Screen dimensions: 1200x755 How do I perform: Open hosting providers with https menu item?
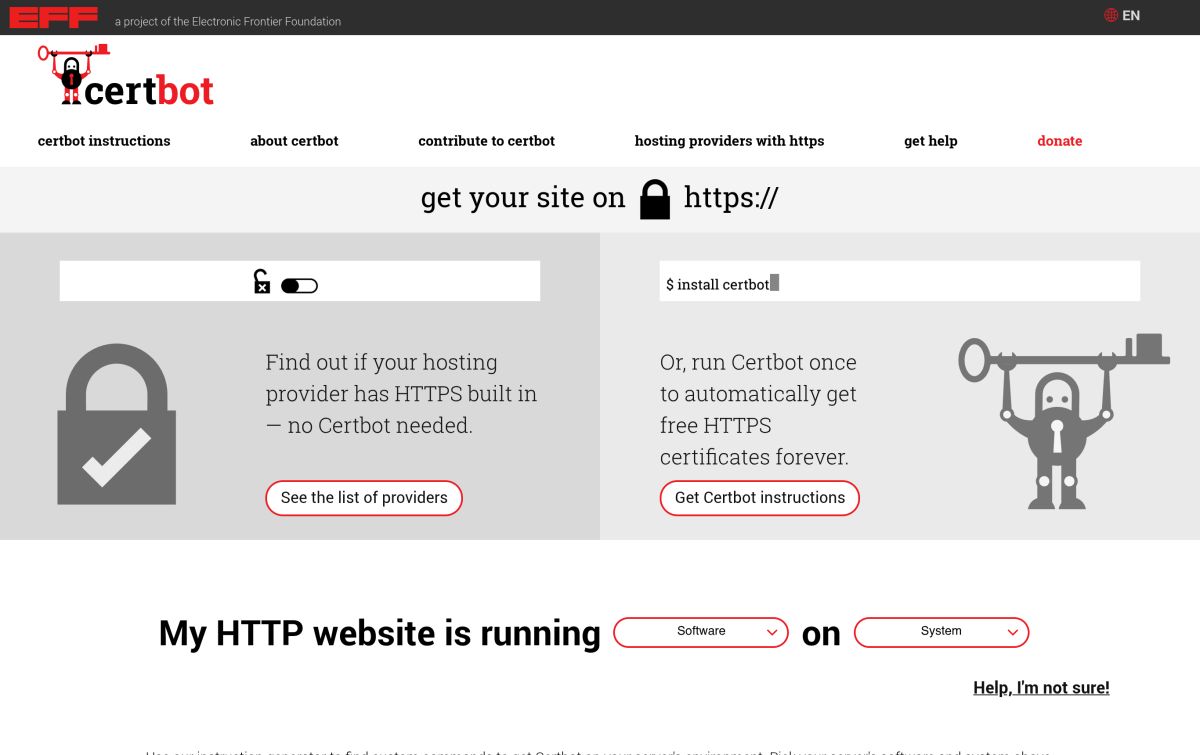point(729,141)
